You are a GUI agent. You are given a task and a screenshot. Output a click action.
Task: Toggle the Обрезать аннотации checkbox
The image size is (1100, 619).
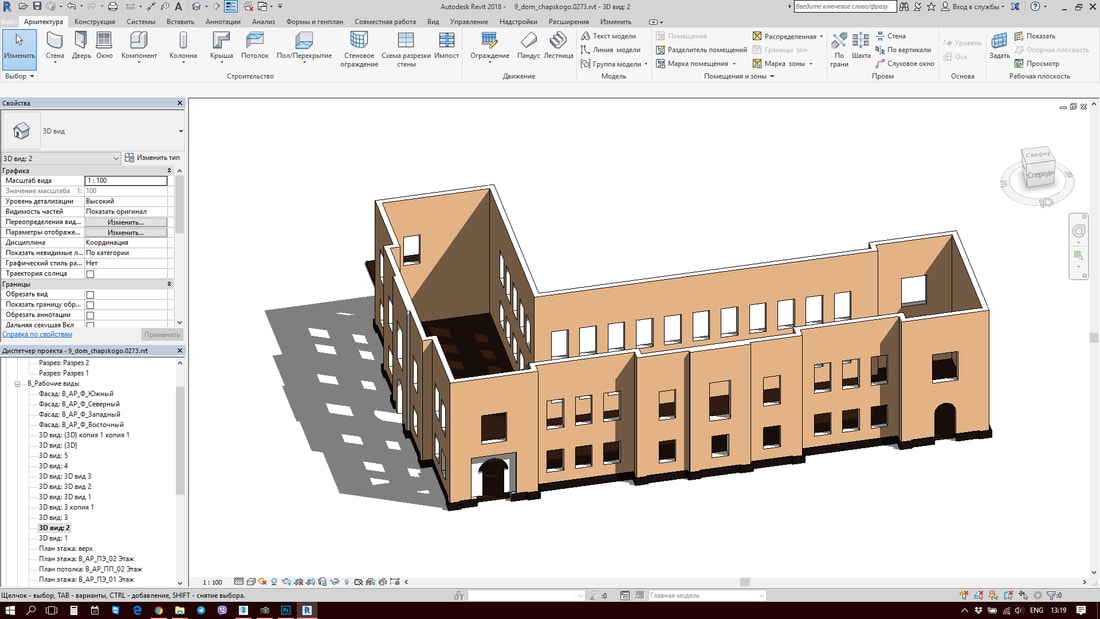[90, 315]
